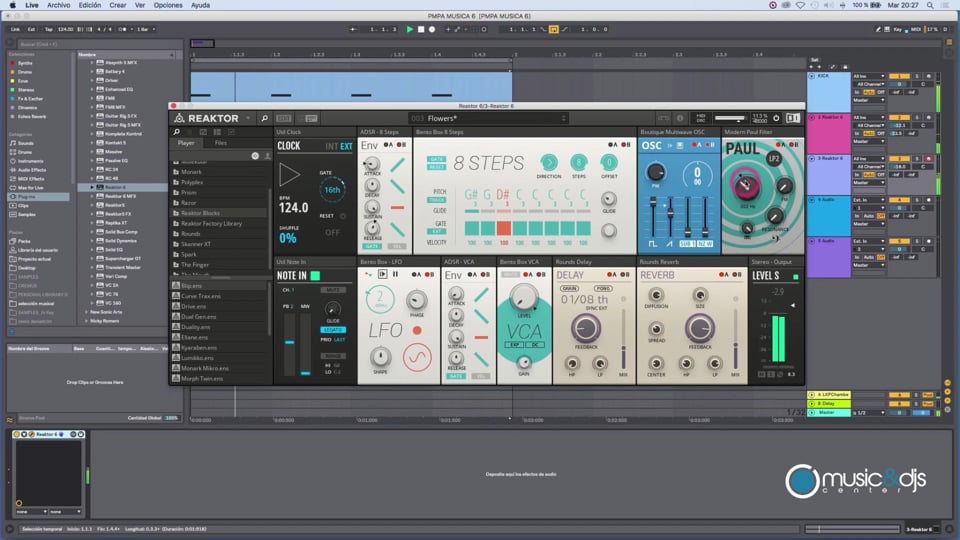Expand Nicky Romero folder
This screenshot has height=540, width=960.
click(86, 321)
